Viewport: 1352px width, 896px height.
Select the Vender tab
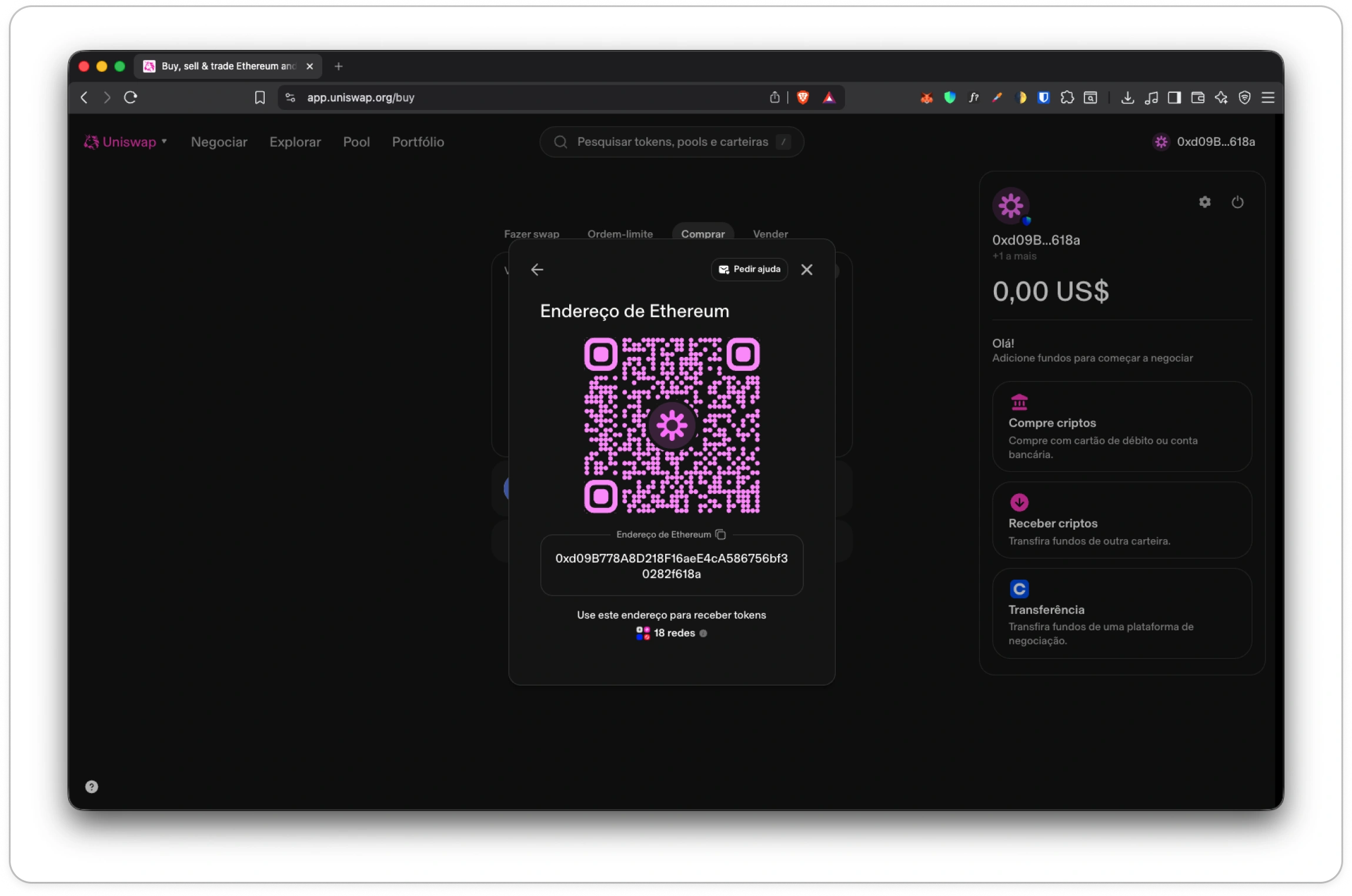[770, 234]
